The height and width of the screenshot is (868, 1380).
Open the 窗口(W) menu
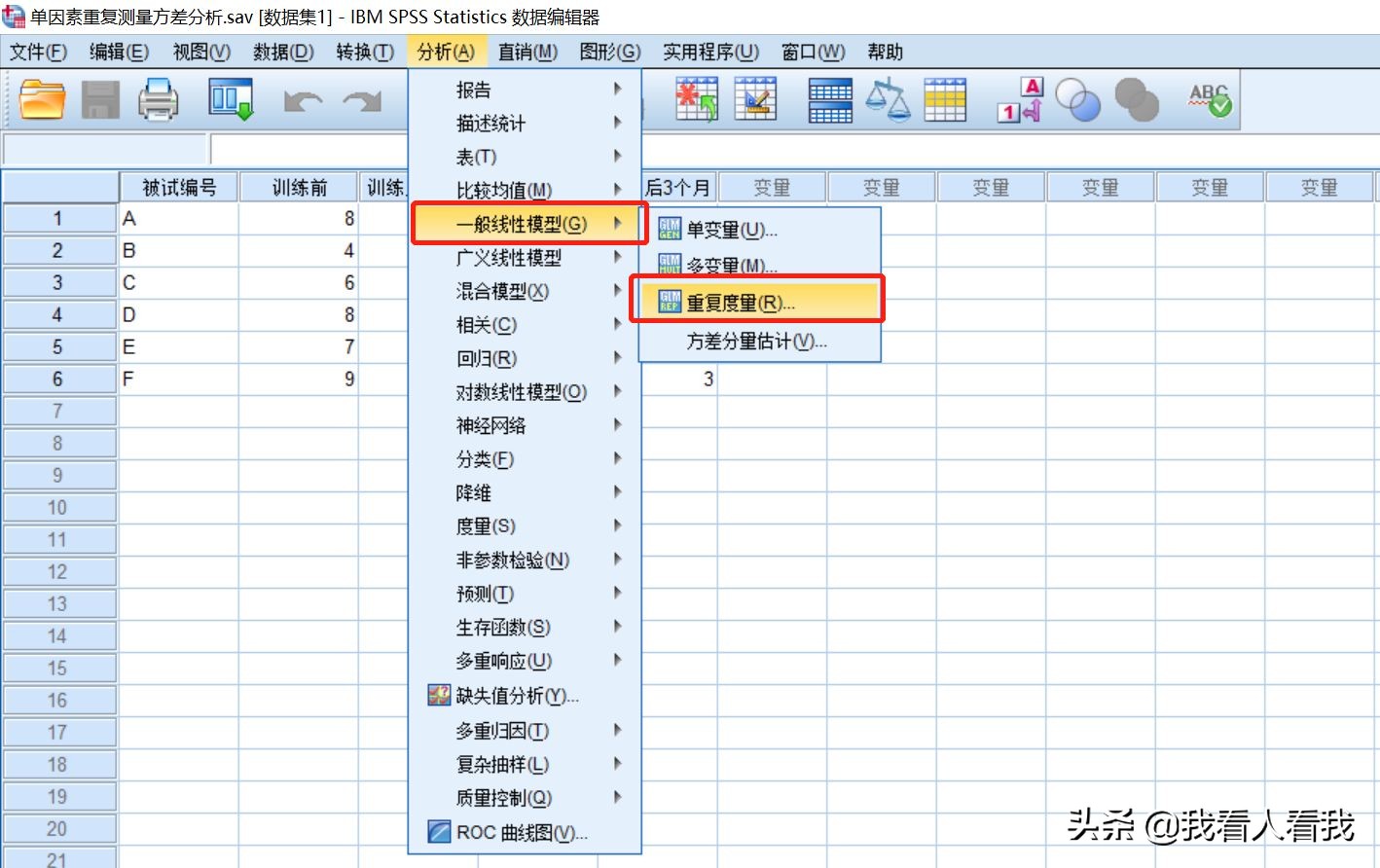coord(813,52)
